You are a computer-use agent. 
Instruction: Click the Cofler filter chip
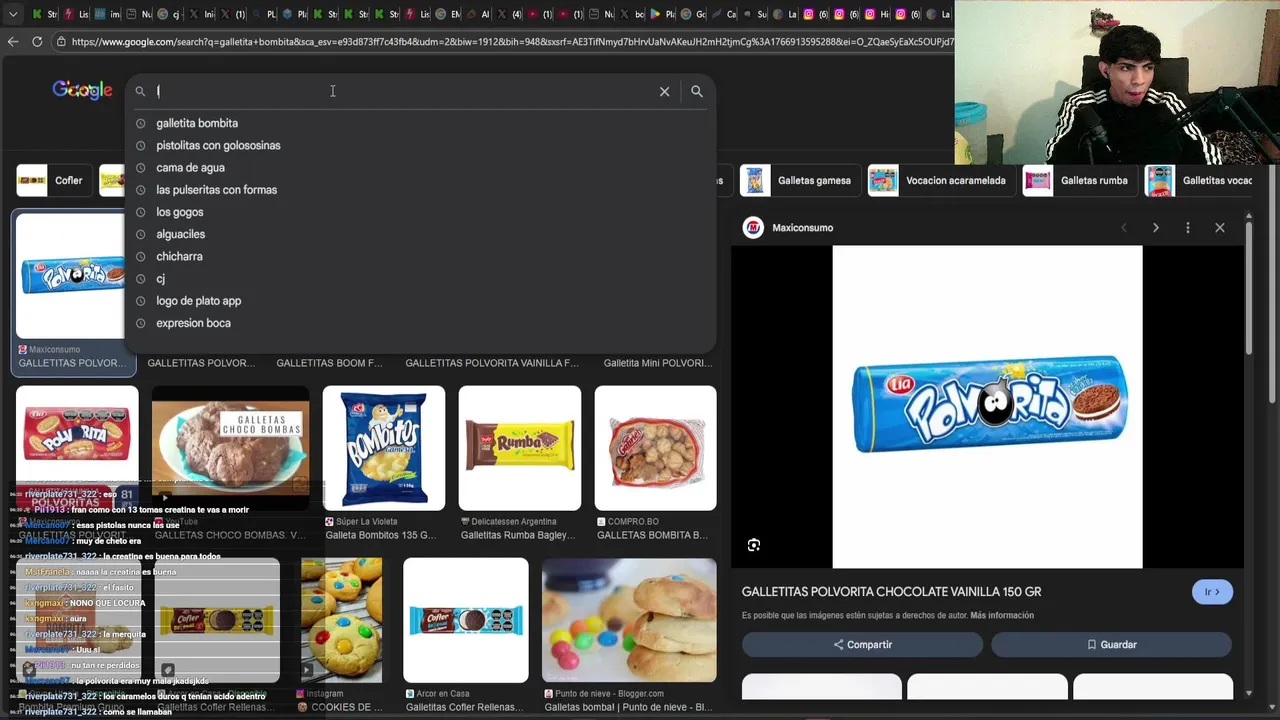[52, 181]
